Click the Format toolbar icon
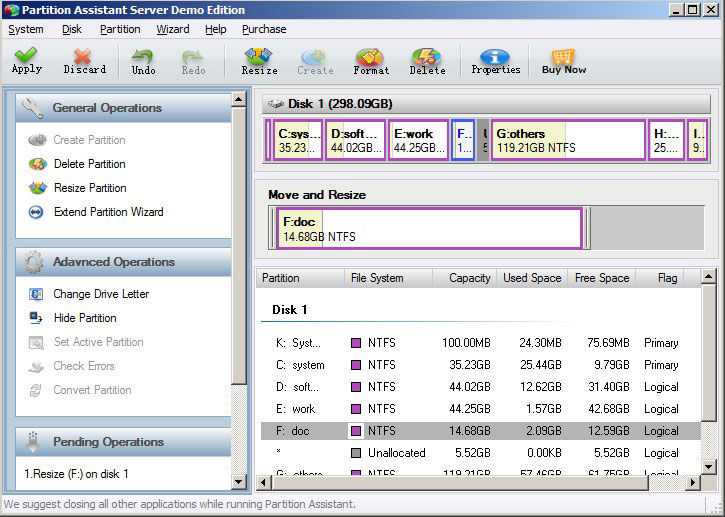The height and width of the screenshot is (517, 725). point(370,56)
